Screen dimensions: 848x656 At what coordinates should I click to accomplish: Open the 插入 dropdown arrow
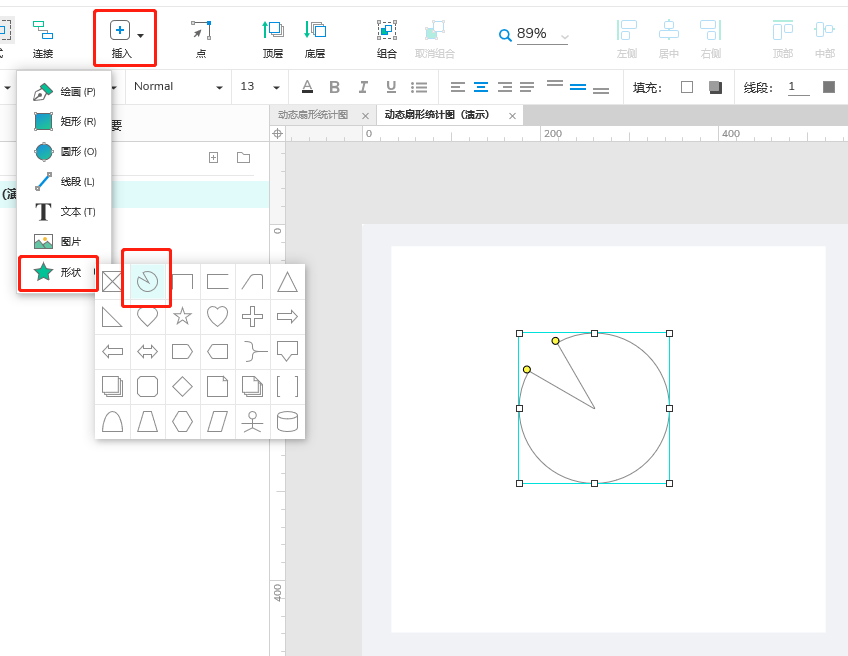[141, 36]
